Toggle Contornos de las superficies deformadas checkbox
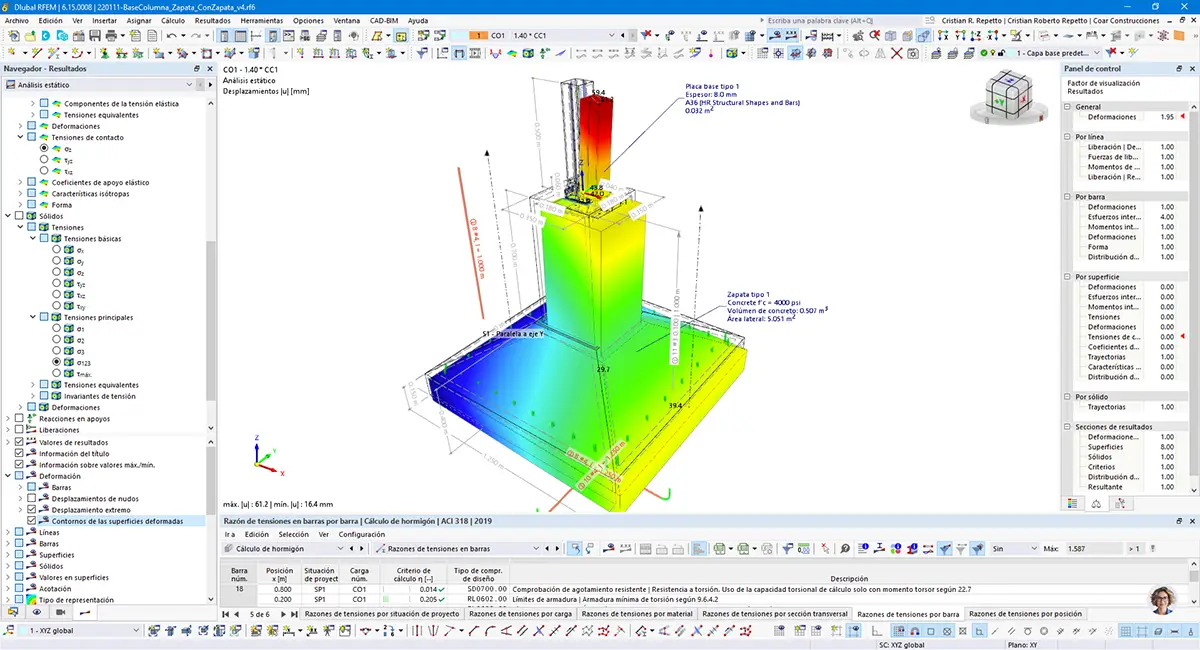This screenshot has width=1200, height=650. 31,521
